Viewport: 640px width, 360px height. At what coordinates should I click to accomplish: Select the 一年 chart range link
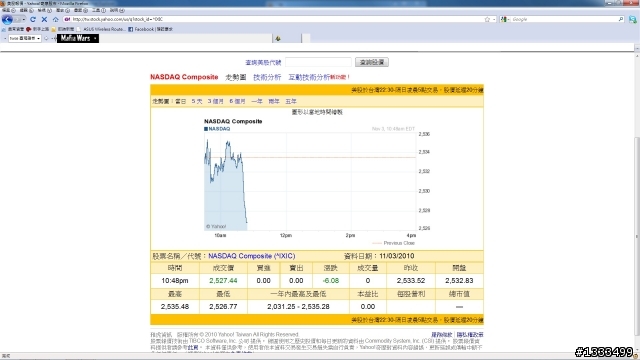257,101
